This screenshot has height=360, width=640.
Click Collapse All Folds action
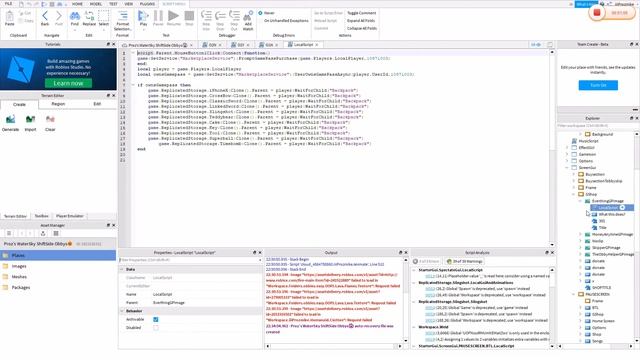tap(362, 28)
